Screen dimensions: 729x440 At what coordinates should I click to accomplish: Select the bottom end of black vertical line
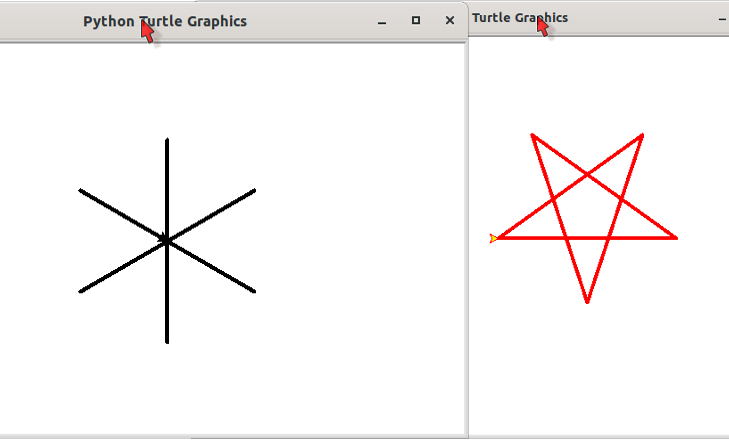pos(167,341)
